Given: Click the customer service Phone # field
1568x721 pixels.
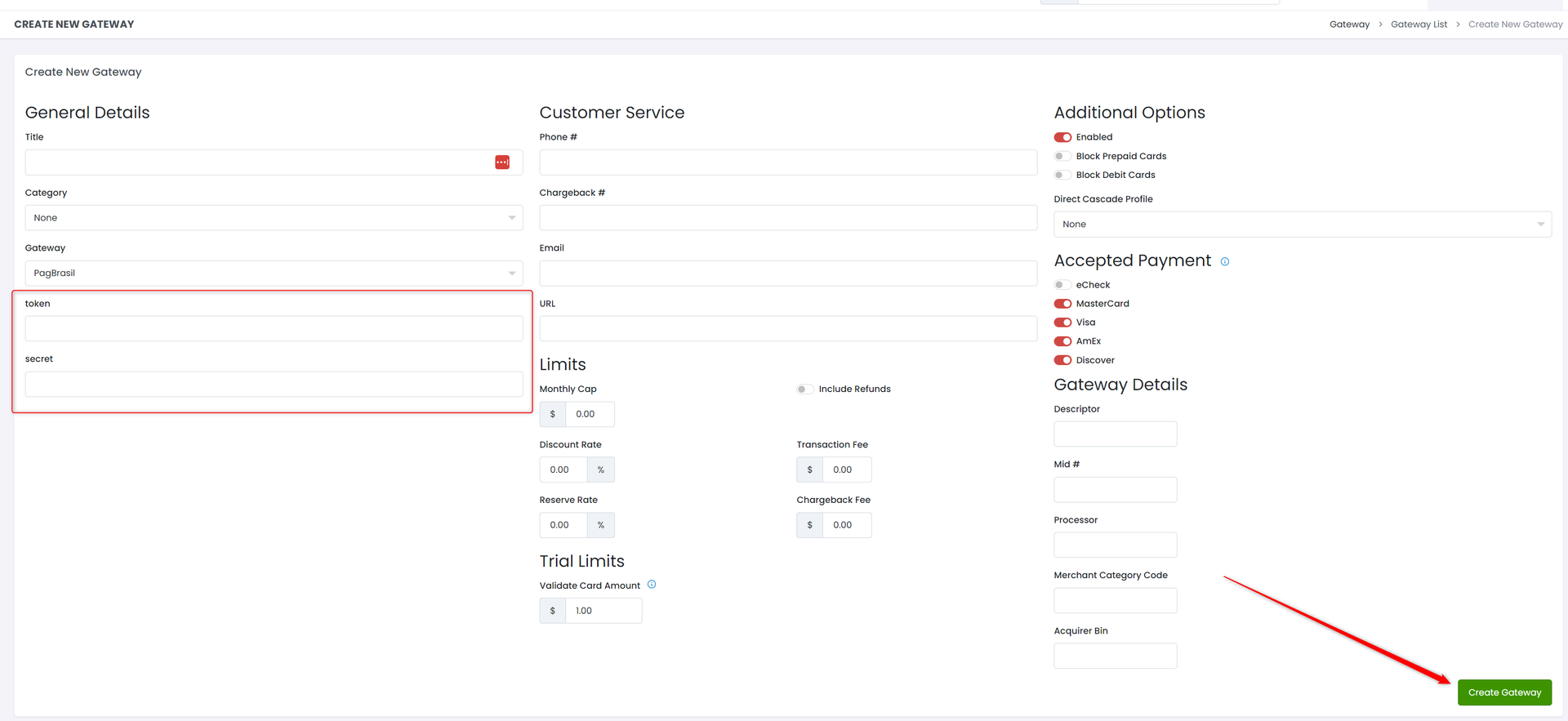Looking at the screenshot, I should pos(787,162).
